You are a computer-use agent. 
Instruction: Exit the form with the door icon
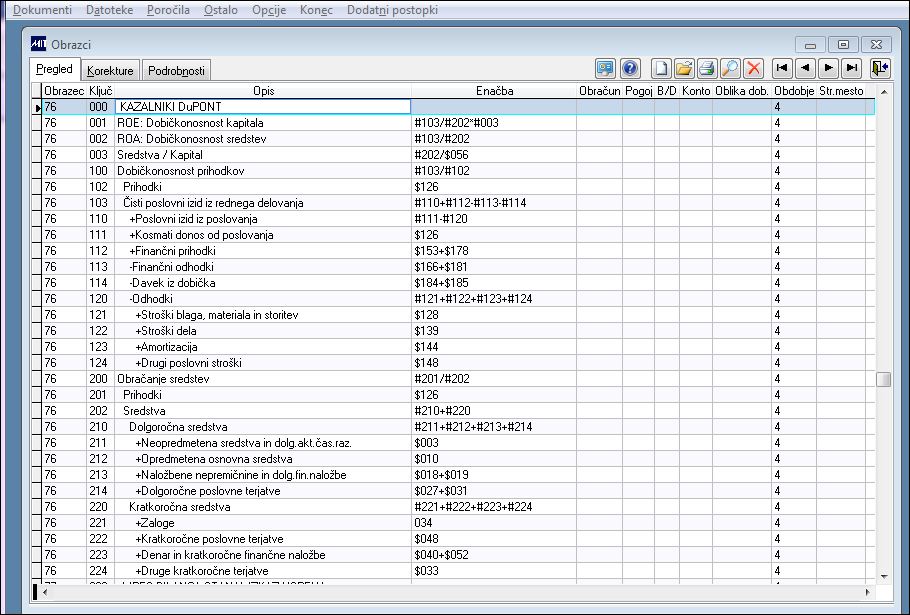tap(880, 68)
